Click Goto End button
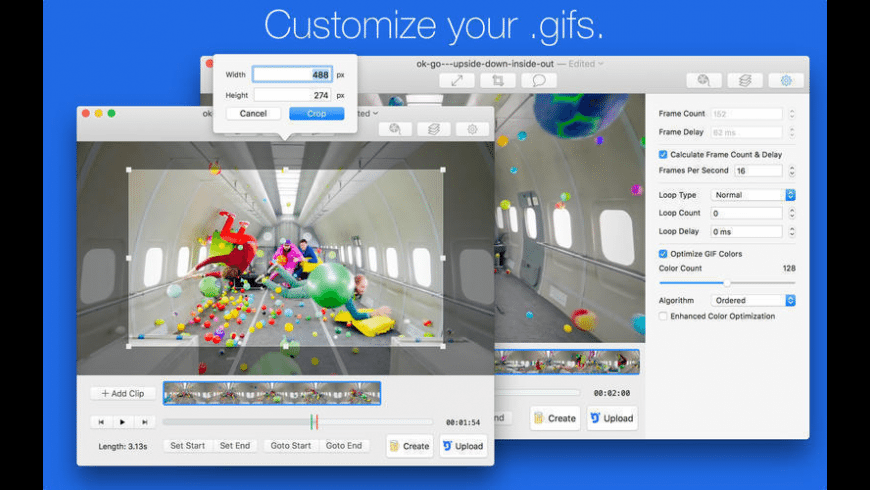Image resolution: width=870 pixels, height=490 pixels. coord(344,446)
